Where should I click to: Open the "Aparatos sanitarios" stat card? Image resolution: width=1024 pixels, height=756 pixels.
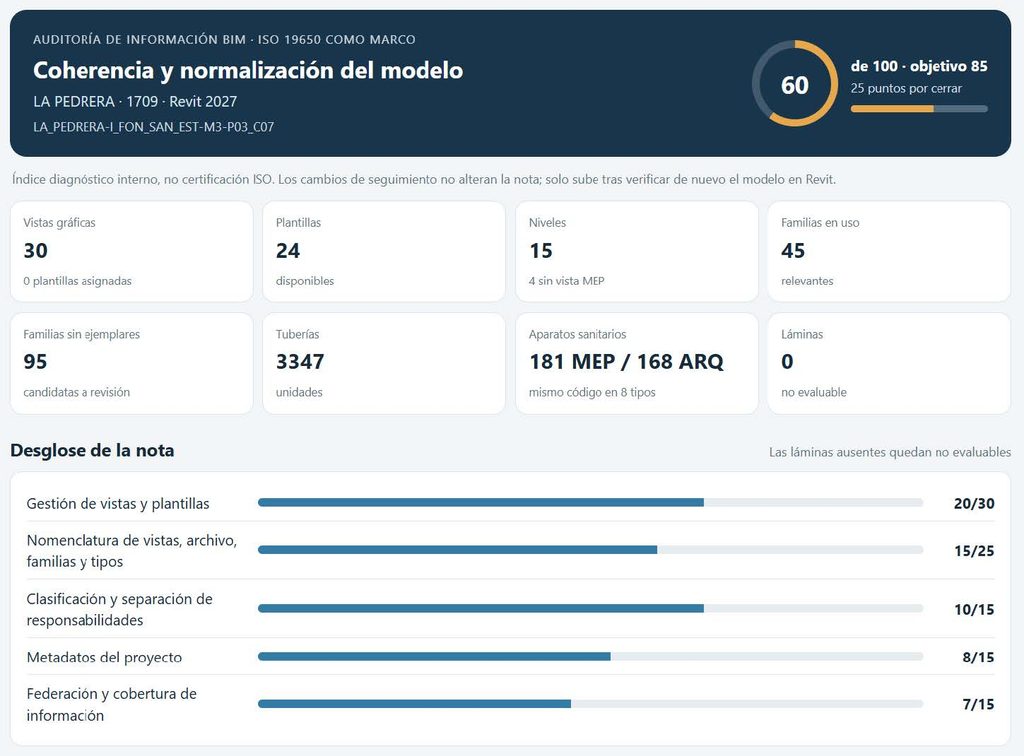(x=637, y=363)
